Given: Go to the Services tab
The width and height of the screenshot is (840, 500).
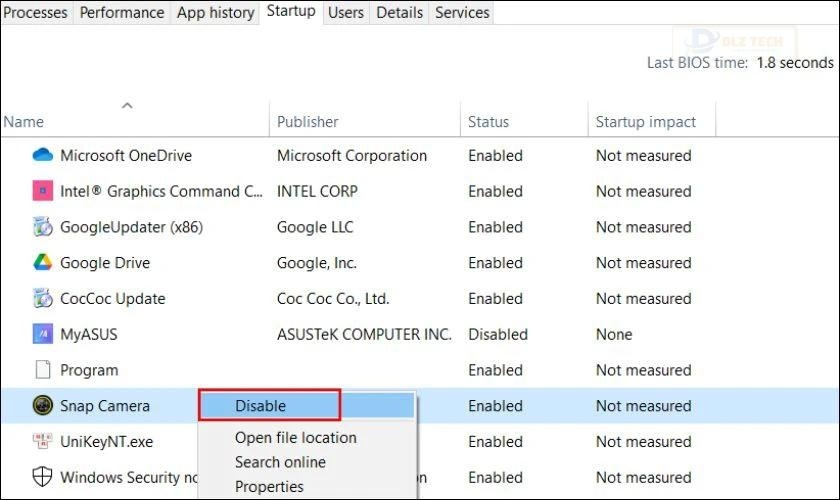Looking at the screenshot, I should click(462, 13).
